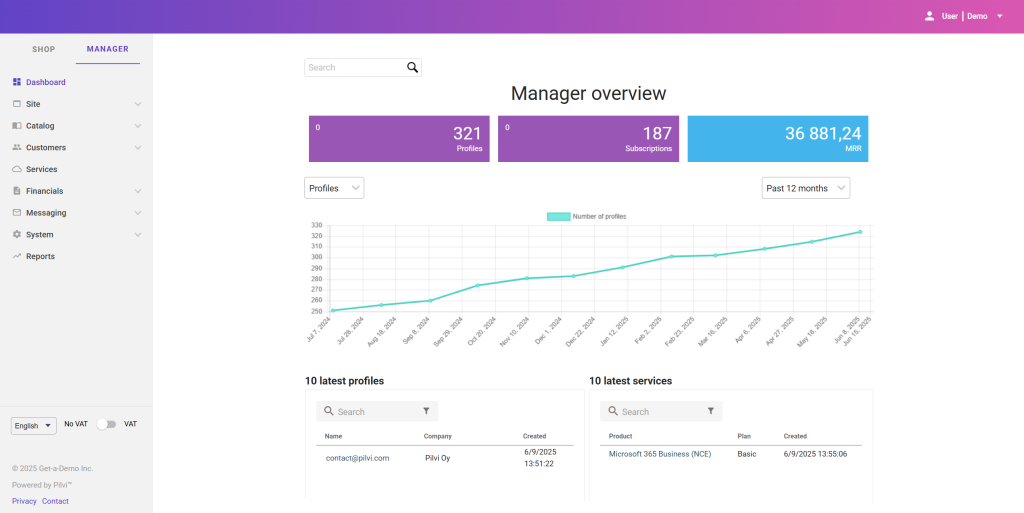
Task: Click the Messaging envelope icon
Action: (16, 213)
